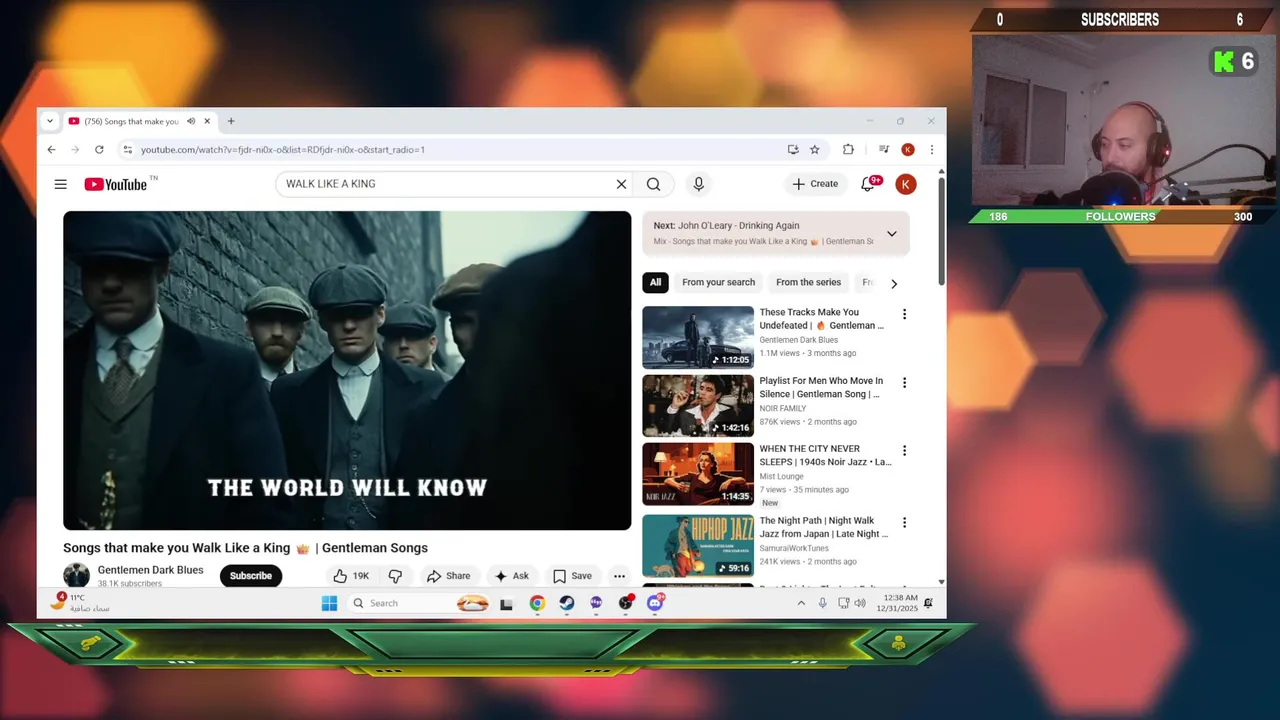This screenshot has height=720, width=1280.
Task: Dislike the video with thumbs down
Action: pyautogui.click(x=395, y=576)
